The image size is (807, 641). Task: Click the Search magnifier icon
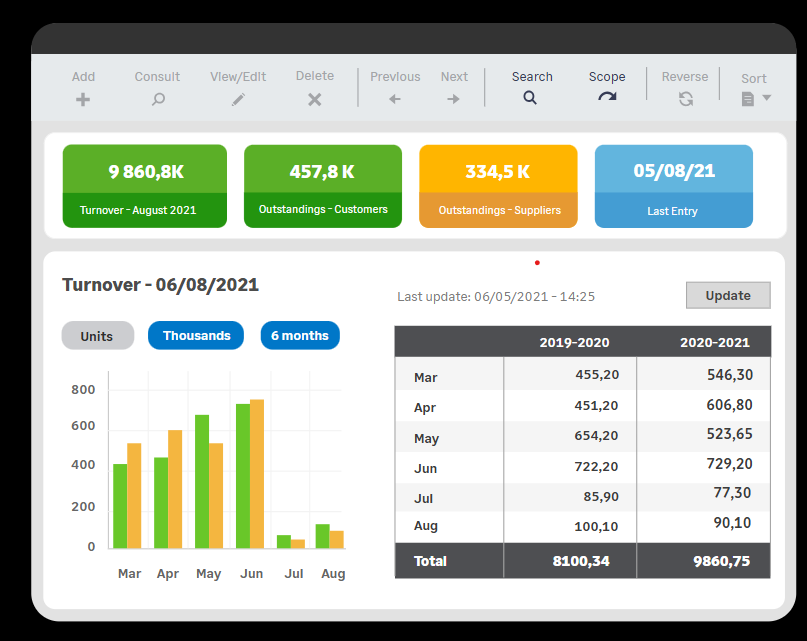pos(531,98)
